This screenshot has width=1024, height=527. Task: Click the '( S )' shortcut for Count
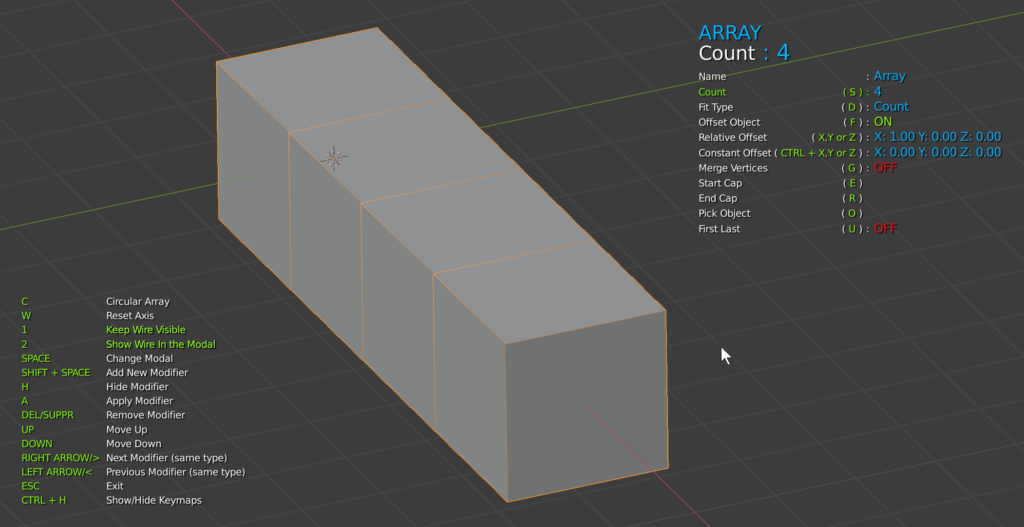852,92
